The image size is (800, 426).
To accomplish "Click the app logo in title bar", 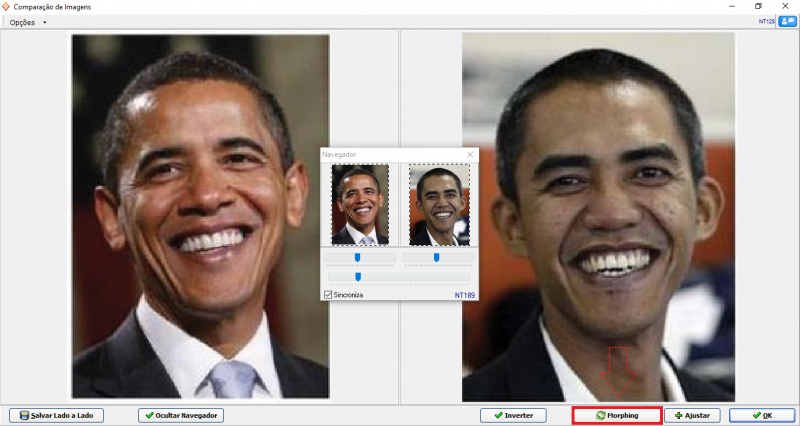I will [x=7, y=6].
